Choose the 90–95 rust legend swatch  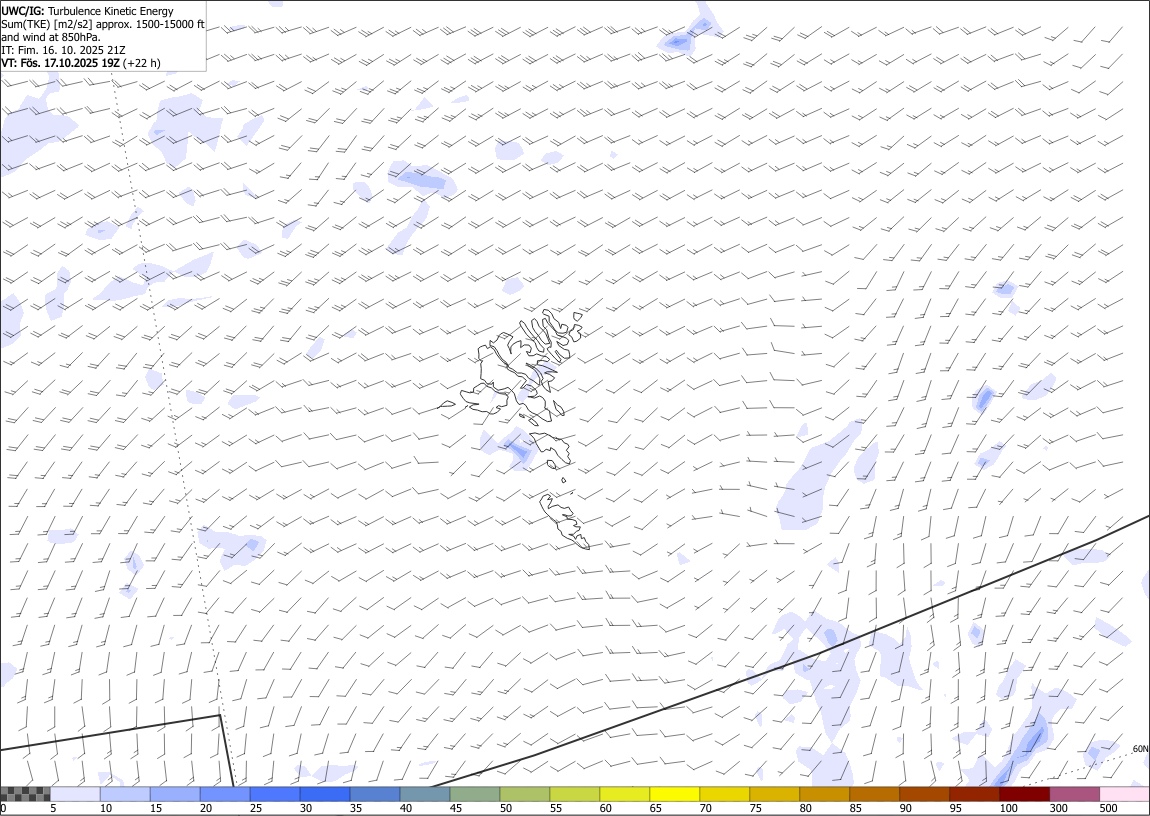coord(924,794)
